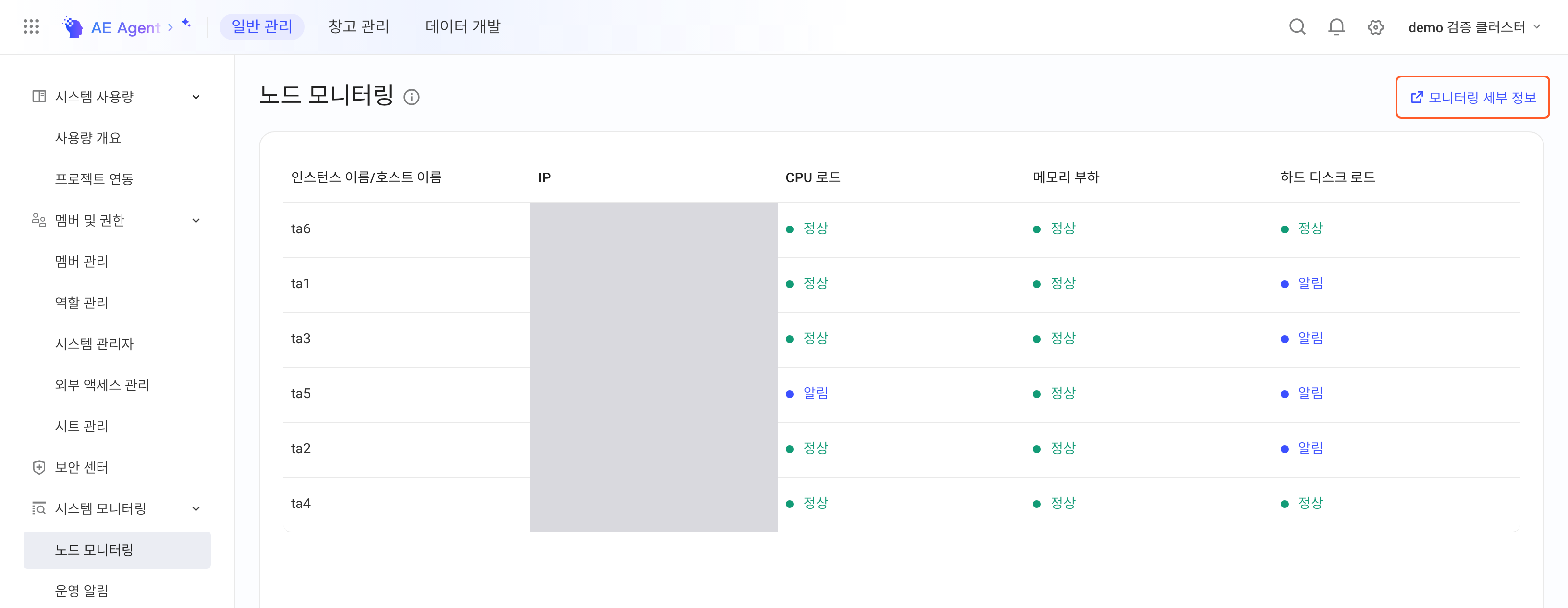Open the app grid launcher icon

coord(31,27)
